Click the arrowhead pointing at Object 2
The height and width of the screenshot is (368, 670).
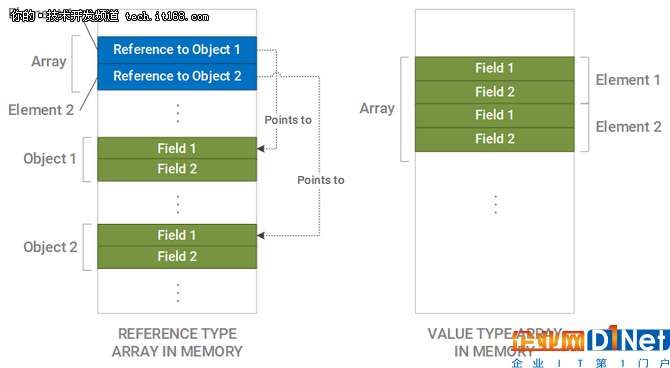[x=261, y=236]
